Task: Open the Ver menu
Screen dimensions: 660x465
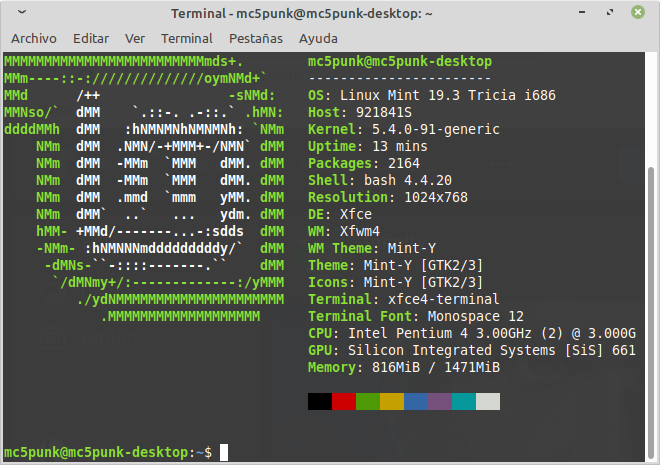Action: point(135,39)
